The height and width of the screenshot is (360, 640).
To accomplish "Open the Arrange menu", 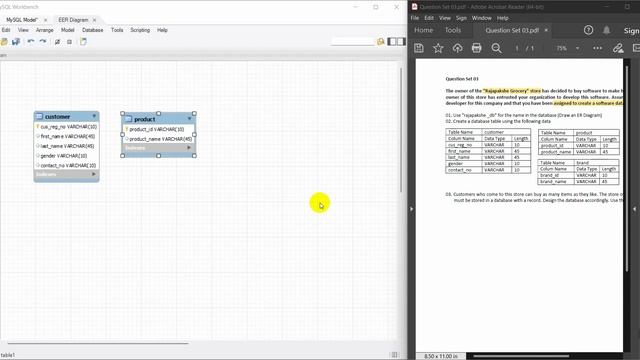I will click(44, 30).
